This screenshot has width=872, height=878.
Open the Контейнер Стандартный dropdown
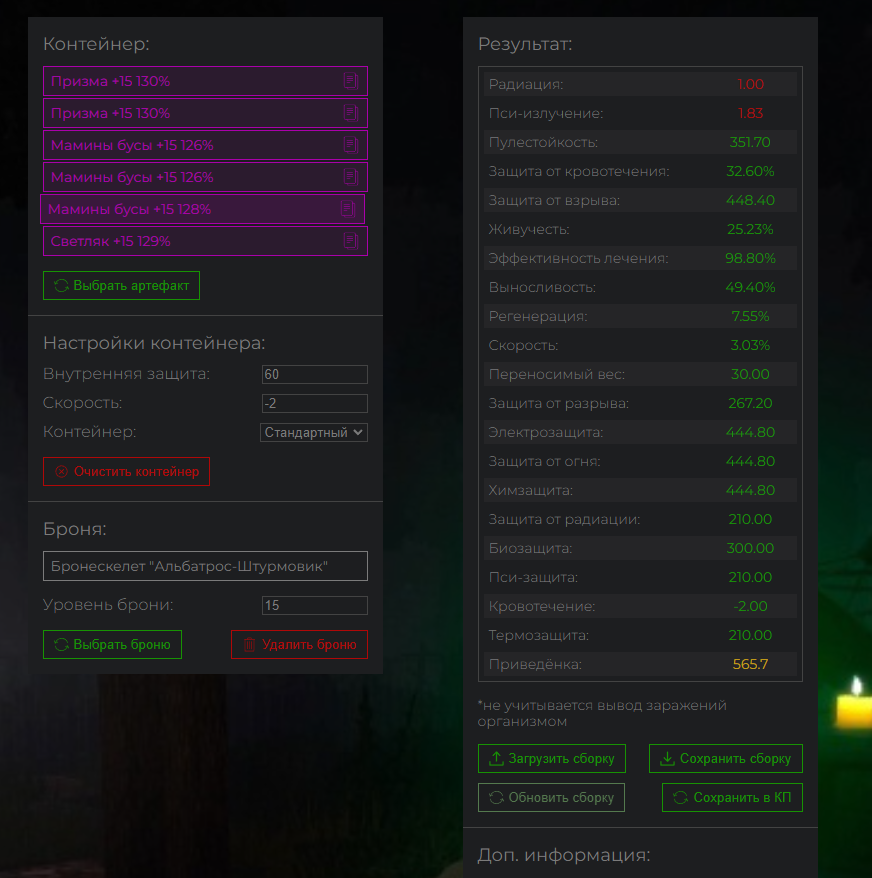pos(314,432)
